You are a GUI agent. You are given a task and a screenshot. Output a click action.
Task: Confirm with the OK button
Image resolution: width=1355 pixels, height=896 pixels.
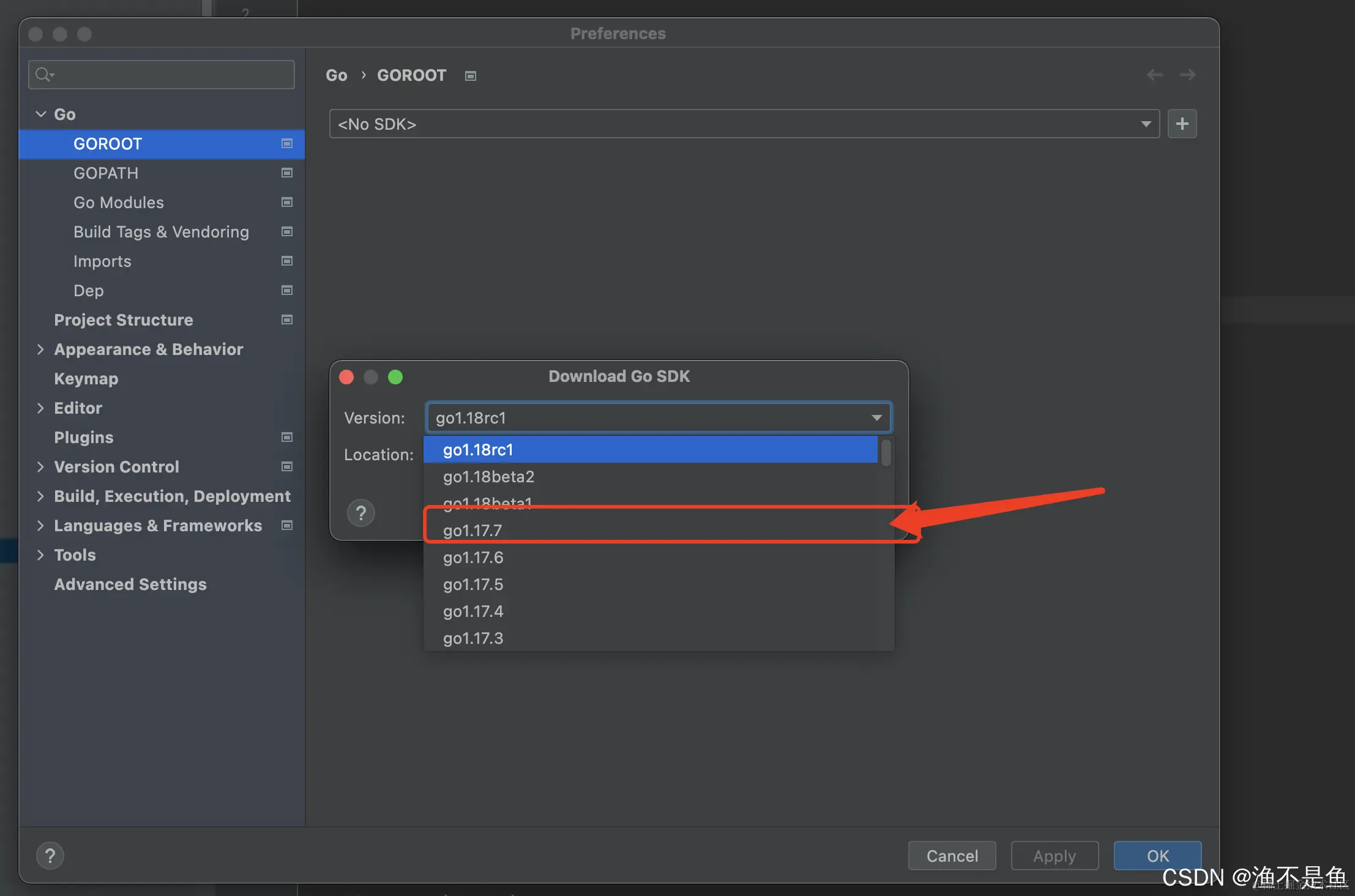(1157, 856)
